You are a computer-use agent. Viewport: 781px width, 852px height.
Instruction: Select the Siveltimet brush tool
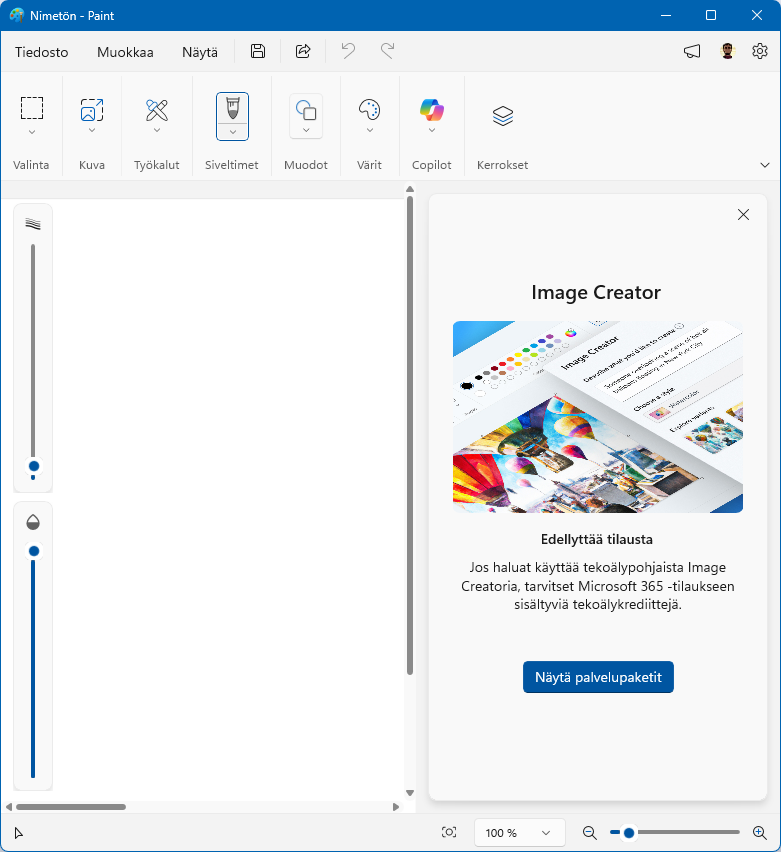point(233,108)
